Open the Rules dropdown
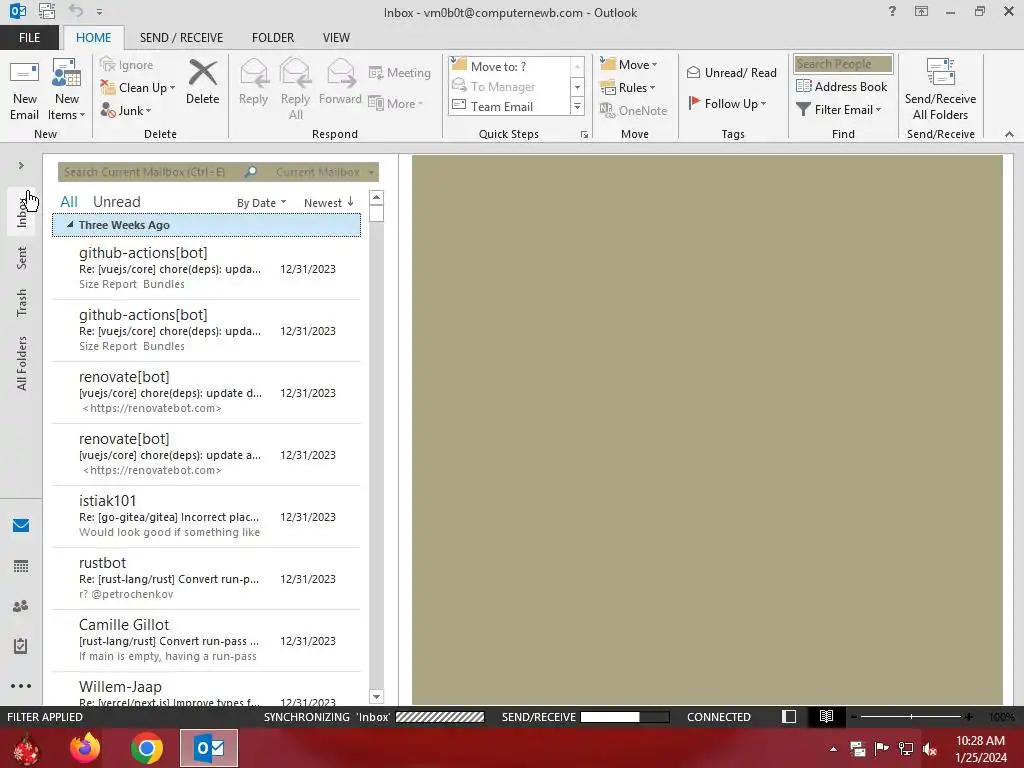Viewport: 1024px width, 768px height. pyautogui.click(x=628, y=88)
